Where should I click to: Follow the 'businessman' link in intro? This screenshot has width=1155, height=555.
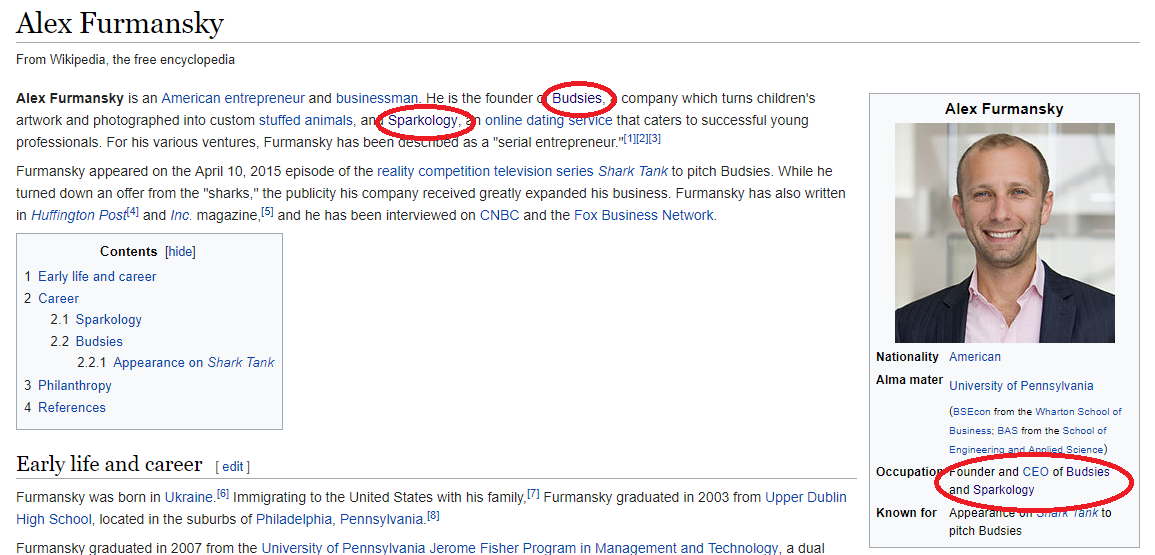(377, 98)
